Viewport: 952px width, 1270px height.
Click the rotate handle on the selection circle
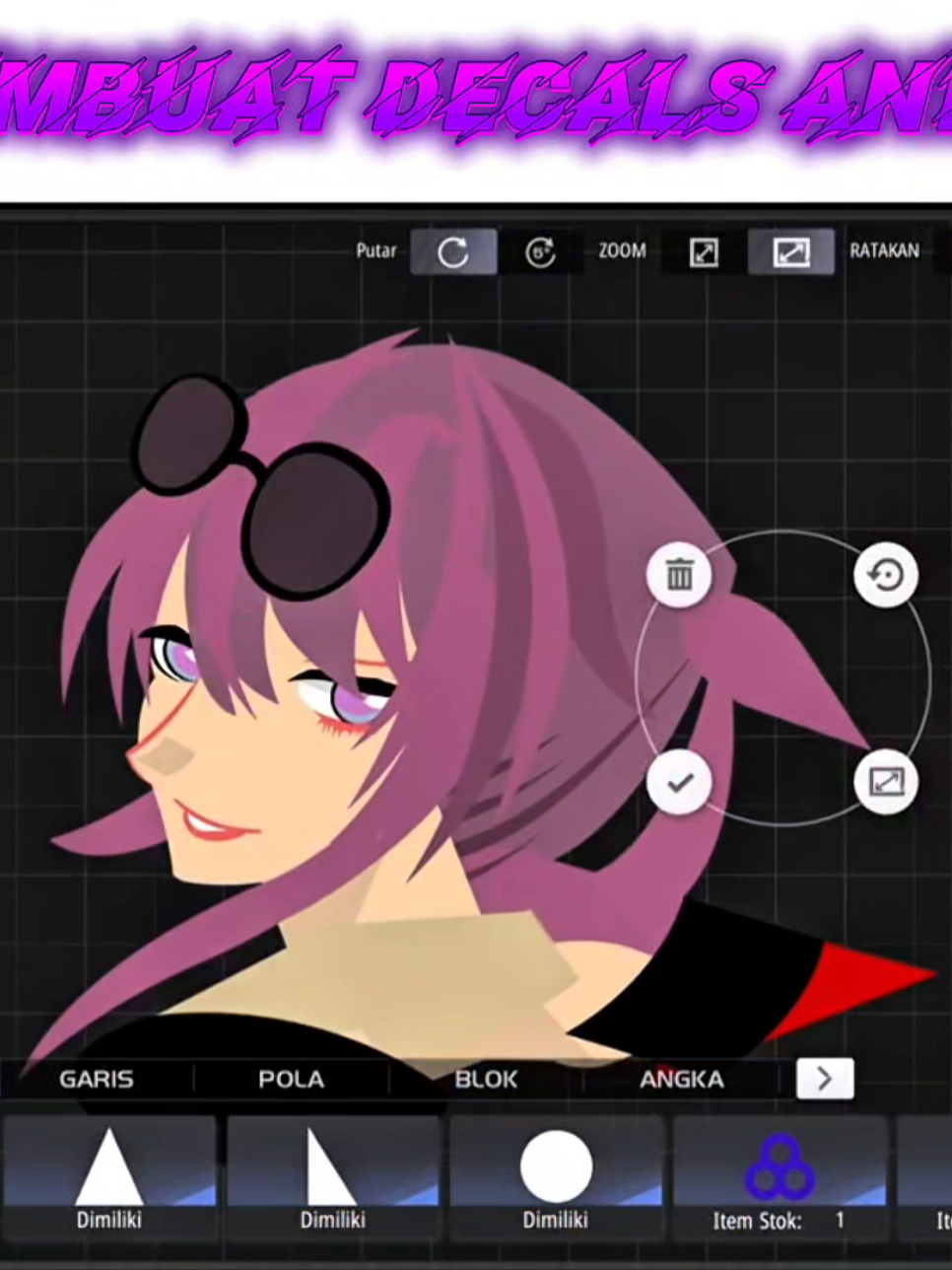coord(886,574)
